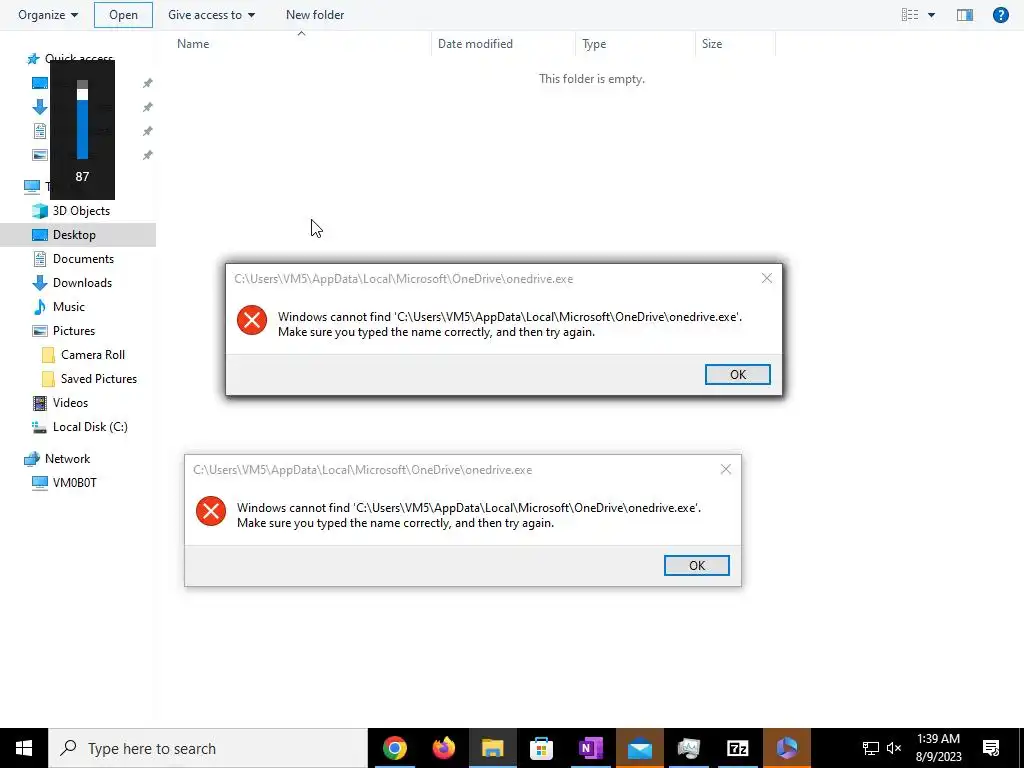Open the view options dropdown arrow
This screenshot has width=1024, height=768.
pyautogui.click(x=931, y=14)
